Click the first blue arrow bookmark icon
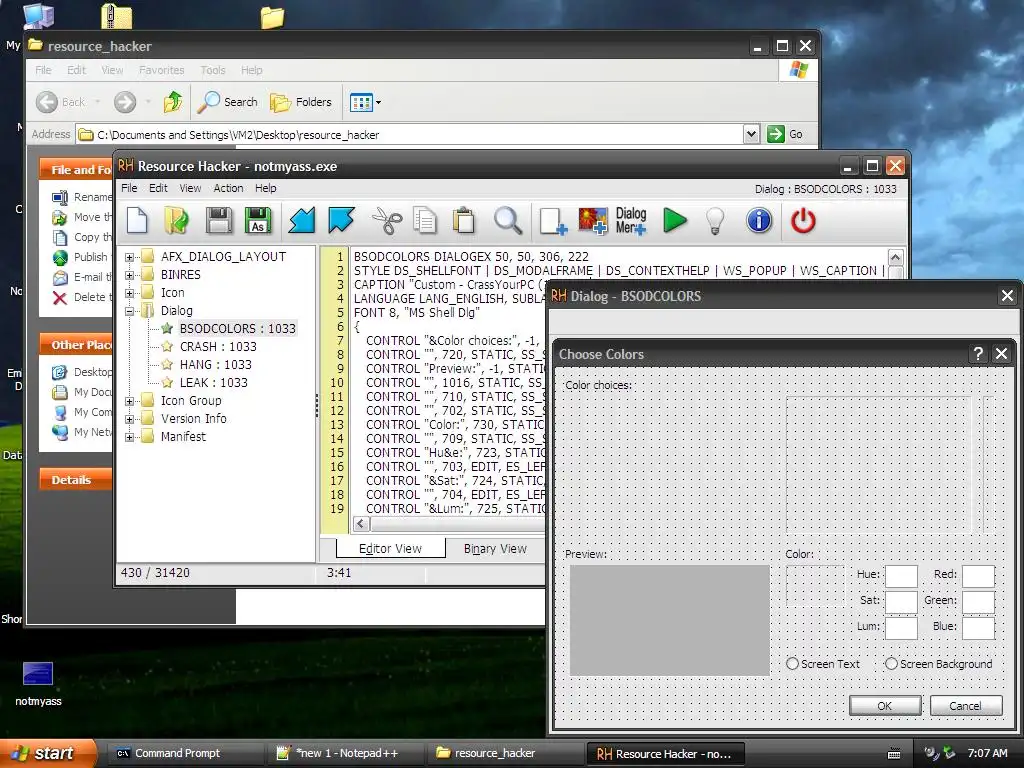The width and height of the screenshot is (1024, 768). pos(302,221)
